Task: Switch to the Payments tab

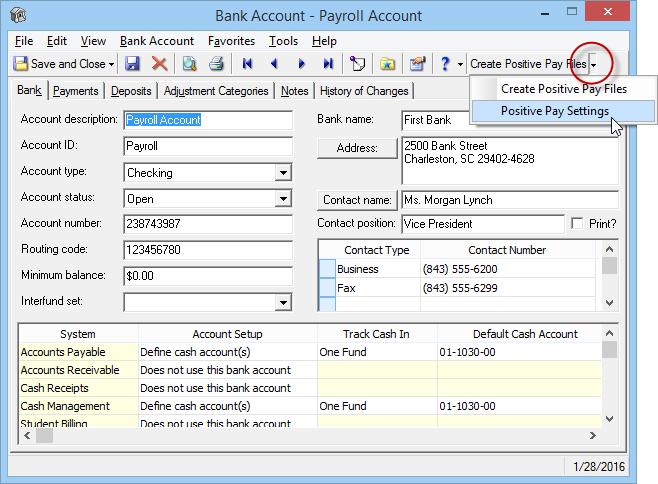Action: [76, 91]
